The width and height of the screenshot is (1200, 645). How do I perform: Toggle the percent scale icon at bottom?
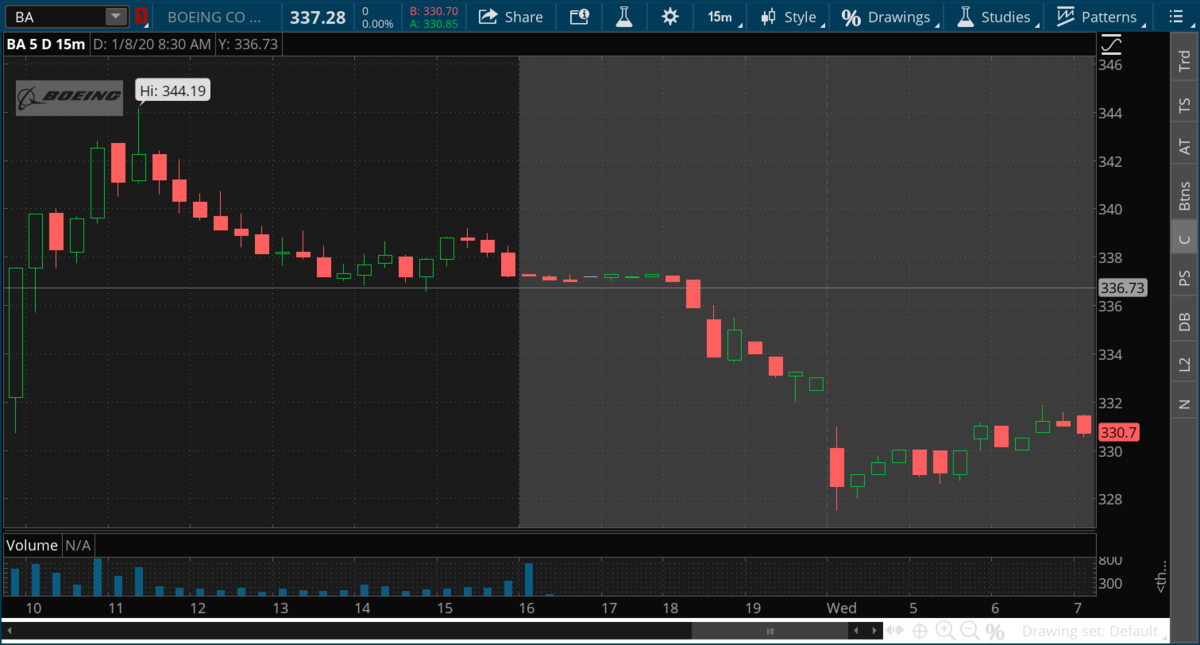(995, 631)
